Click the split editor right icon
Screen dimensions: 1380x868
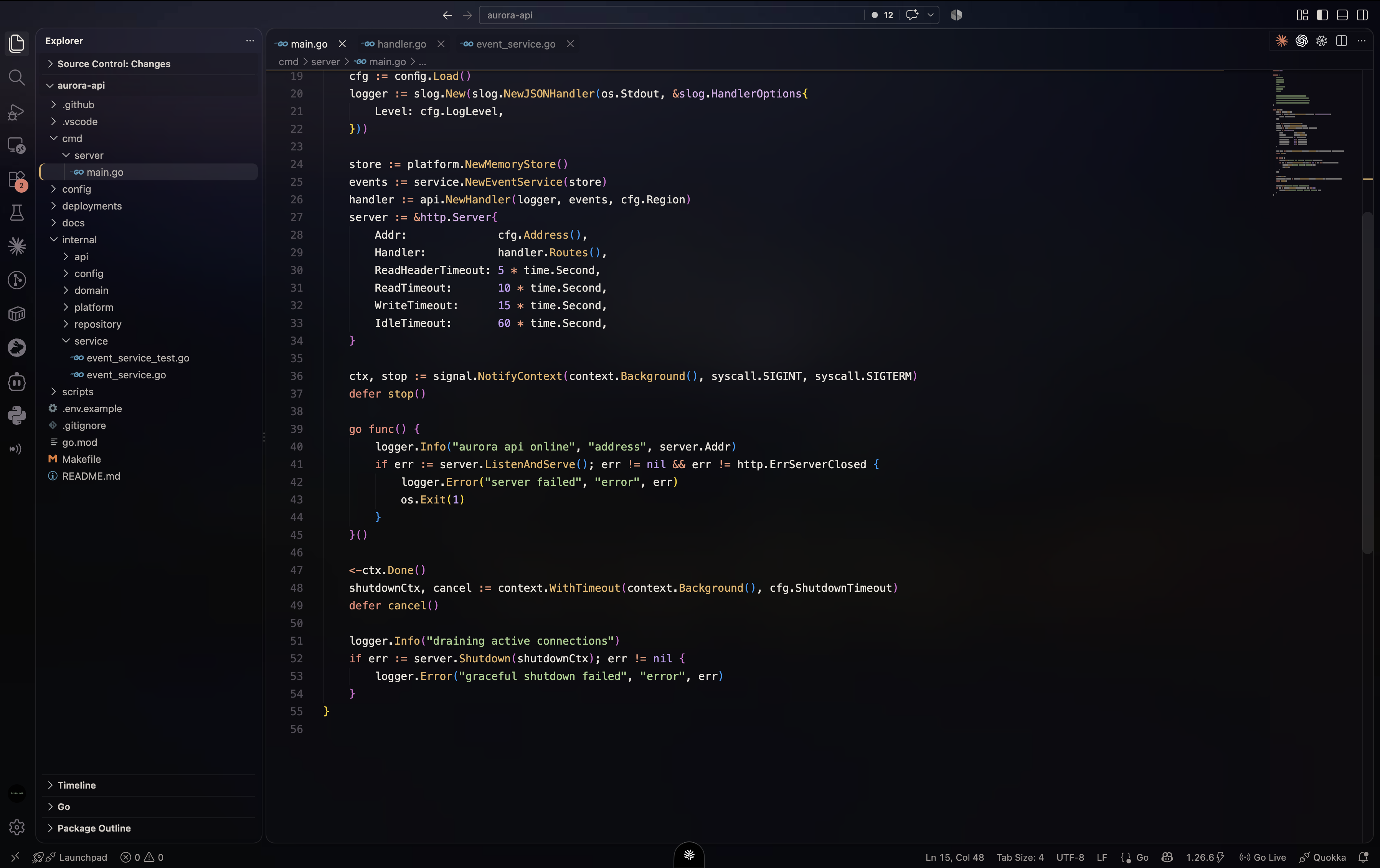point(1342,41)
